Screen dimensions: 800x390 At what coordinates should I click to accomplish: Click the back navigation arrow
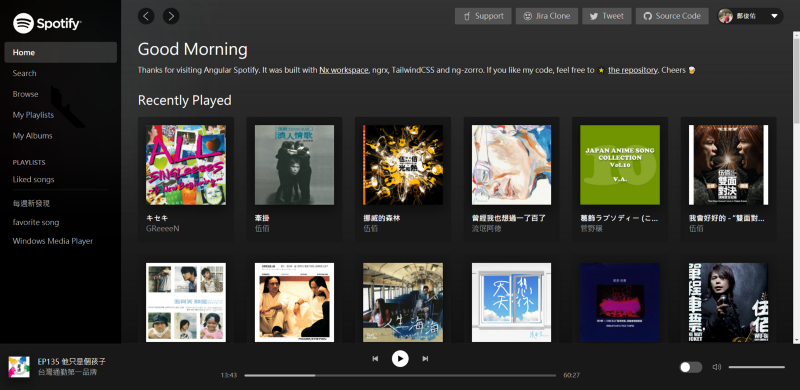tap(146, 16)
